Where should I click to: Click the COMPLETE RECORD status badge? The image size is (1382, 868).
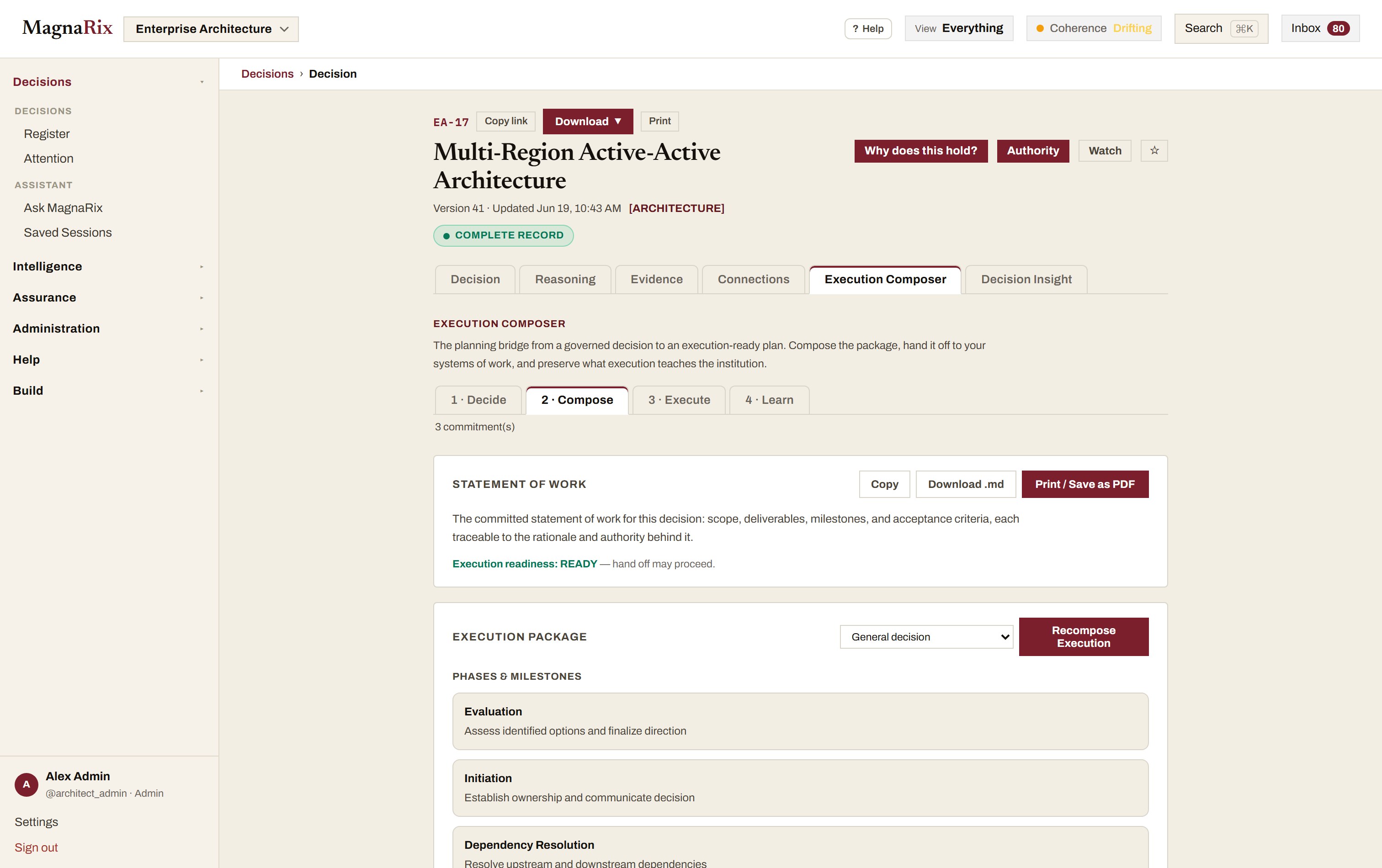(503, 235)
